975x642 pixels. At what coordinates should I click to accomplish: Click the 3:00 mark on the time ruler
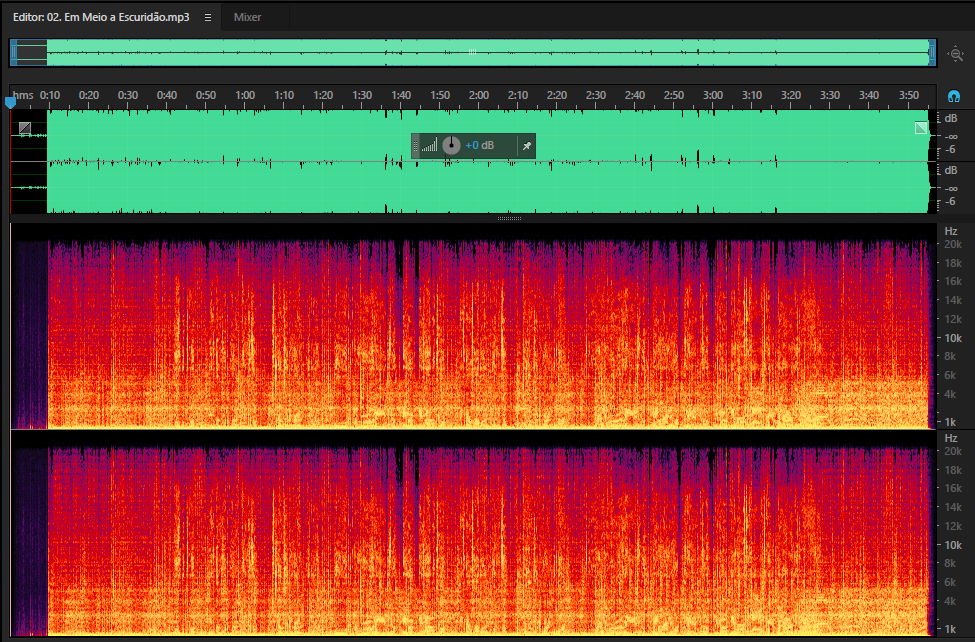tap(713, 95)
